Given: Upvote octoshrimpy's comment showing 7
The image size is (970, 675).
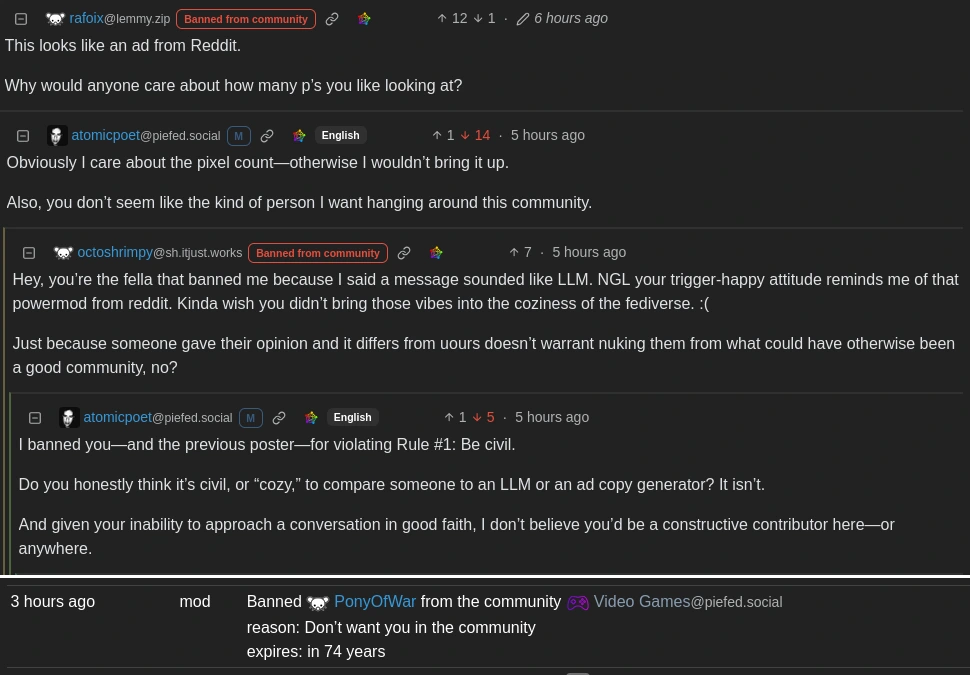Looking at the screenshot, I should click(514, 252).
